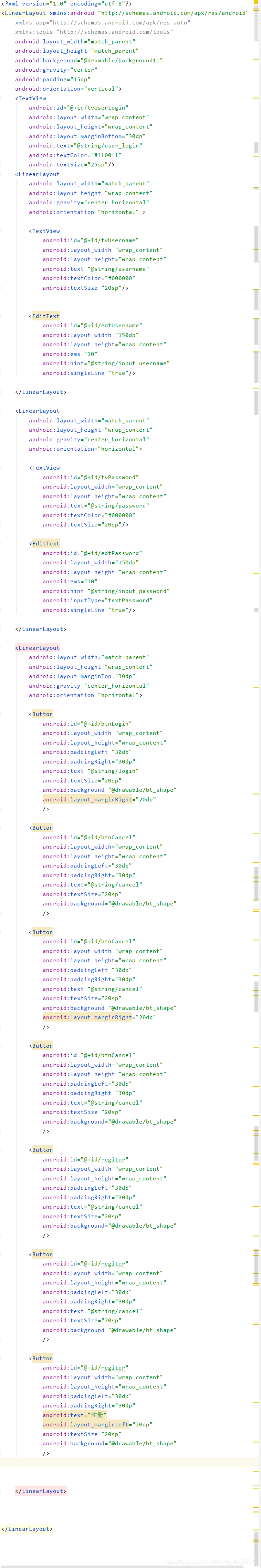This screenshot has width=261, height=1568.
Task: Click the xmlns:tools namespace line
Action: 94,32
